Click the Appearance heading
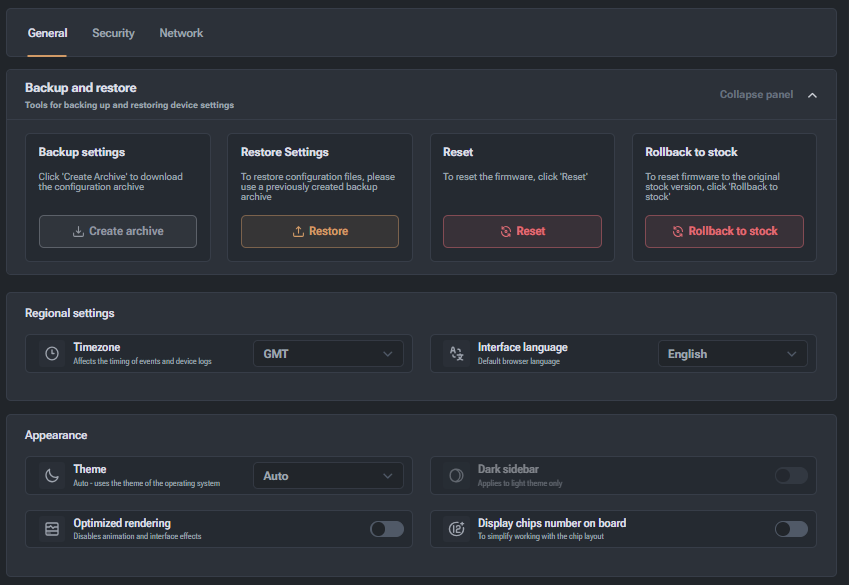The image size is (849, 585). (56, 435)
